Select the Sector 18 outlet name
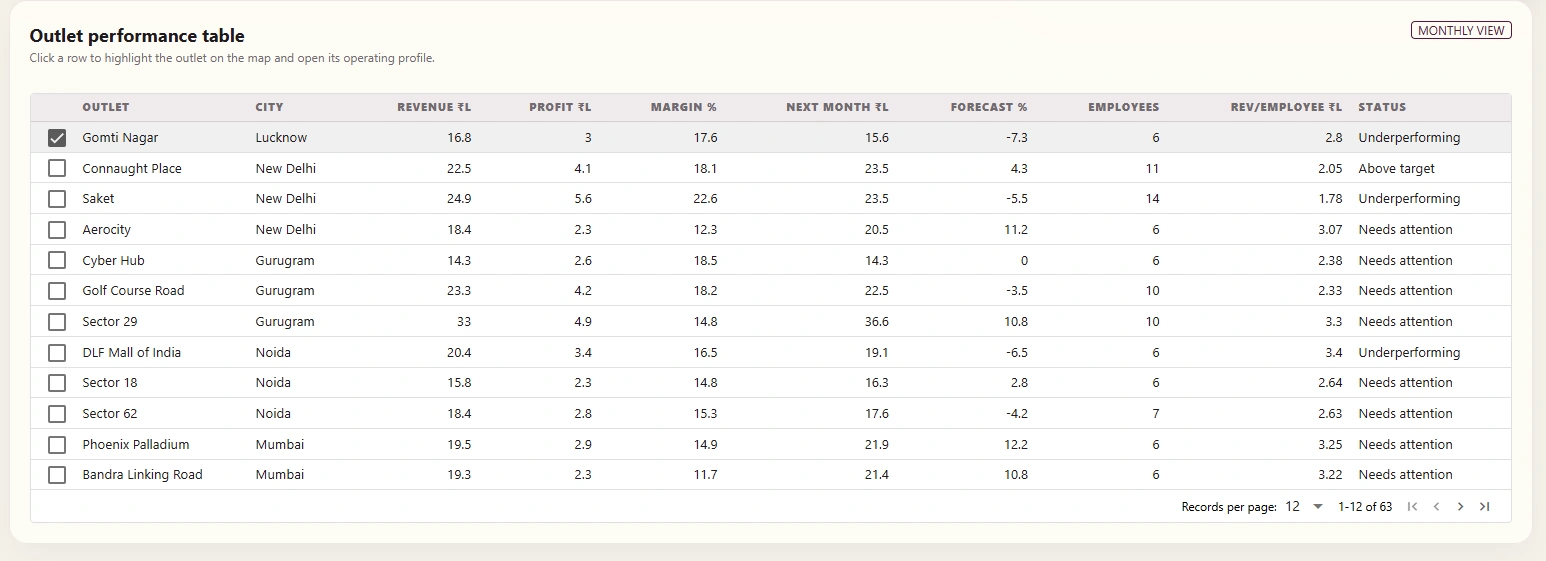The height and width of the screenshot is (561, 1546). [110, 383]
